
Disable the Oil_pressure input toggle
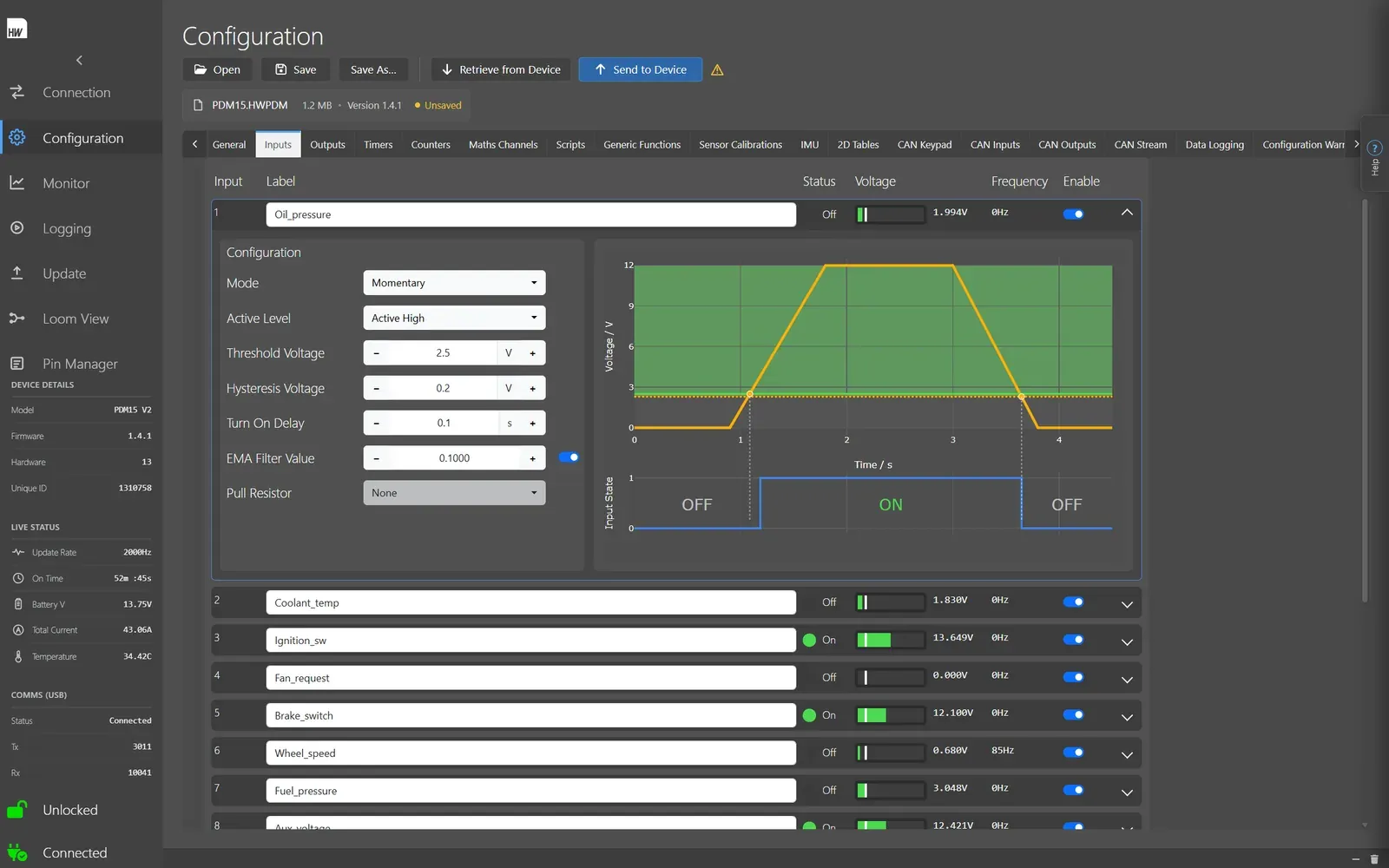(1073, 214)
